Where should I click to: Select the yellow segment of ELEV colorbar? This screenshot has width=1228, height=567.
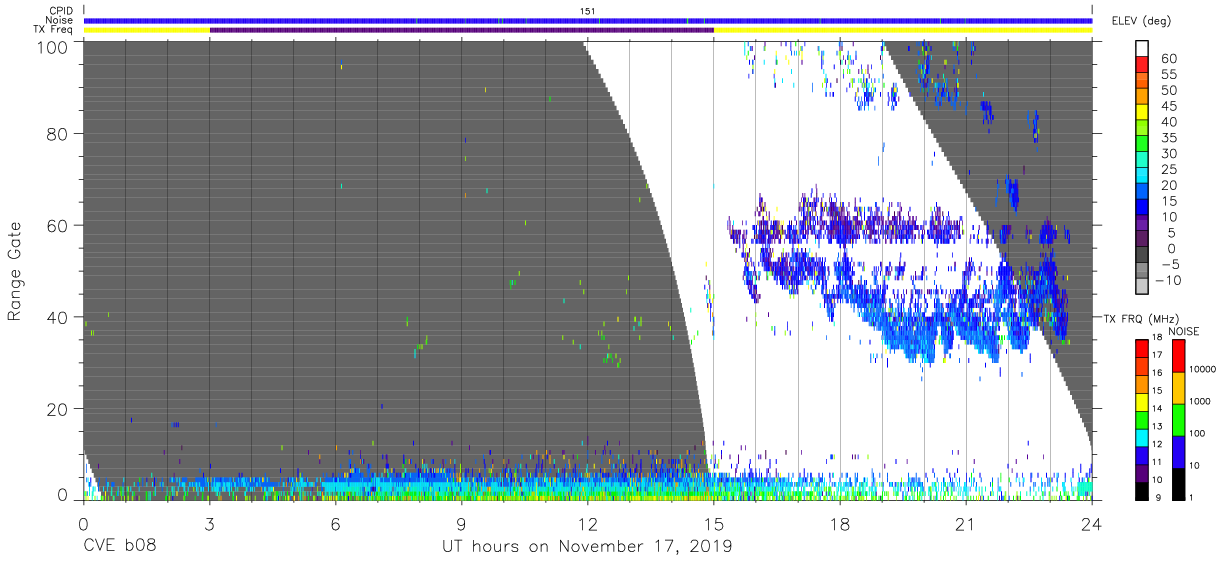1142,114
